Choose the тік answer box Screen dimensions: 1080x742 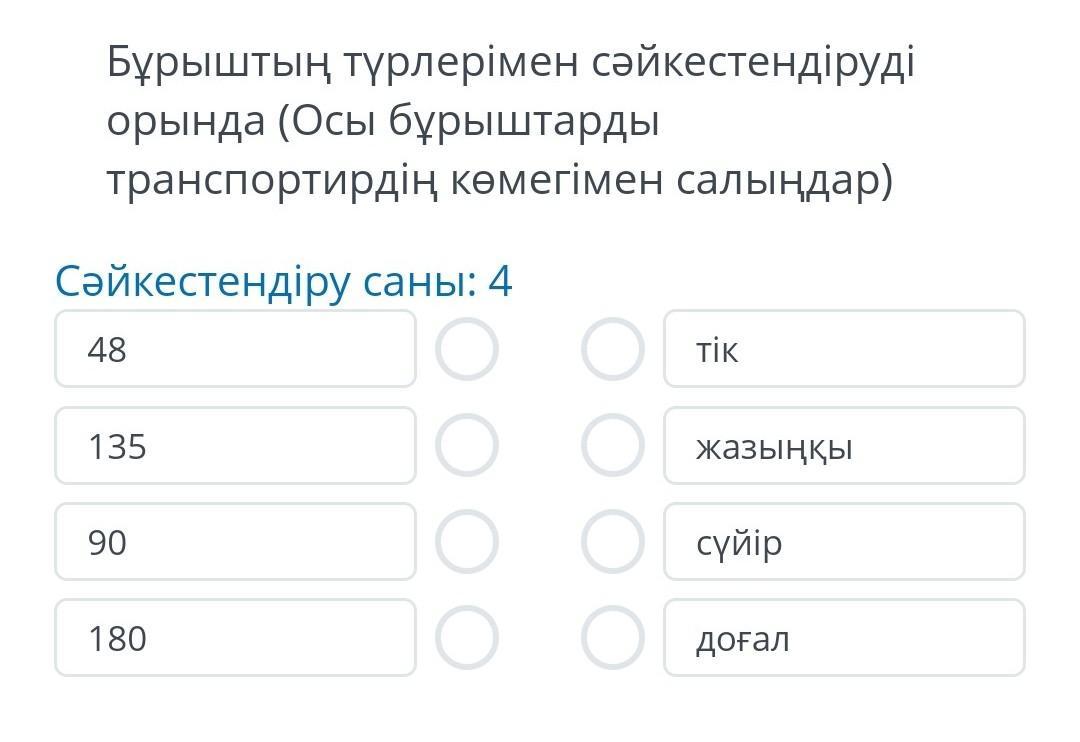[844, 349]
